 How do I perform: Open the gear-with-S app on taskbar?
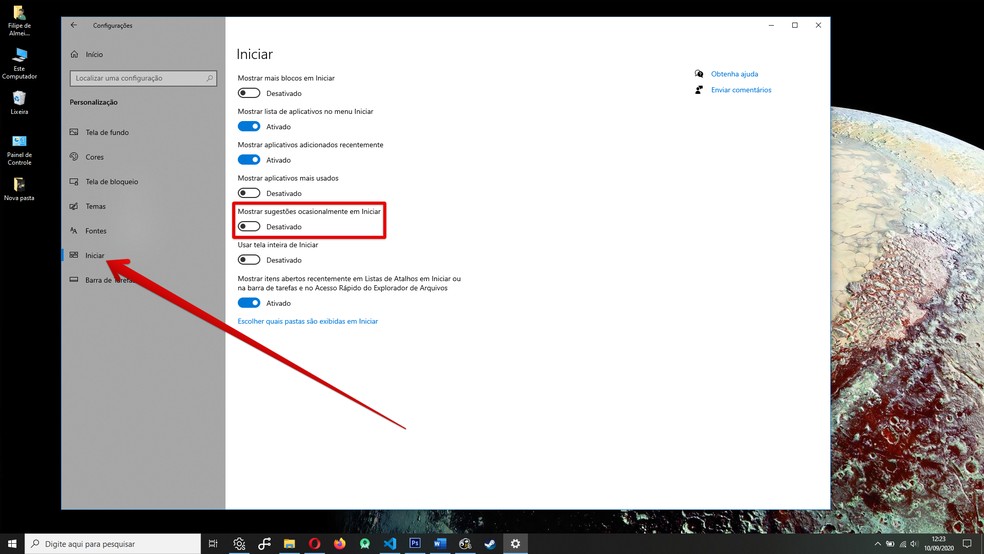tap(239, 543)
